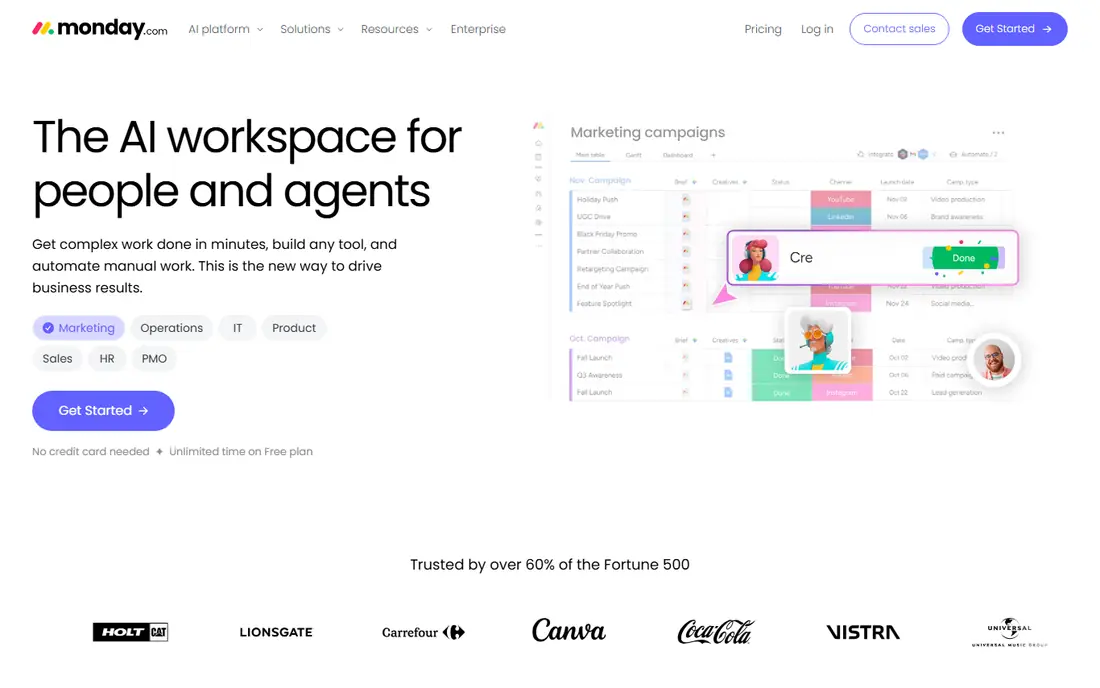
Task: Click the Nov 24 launch date cell
Action: point(897,304)
